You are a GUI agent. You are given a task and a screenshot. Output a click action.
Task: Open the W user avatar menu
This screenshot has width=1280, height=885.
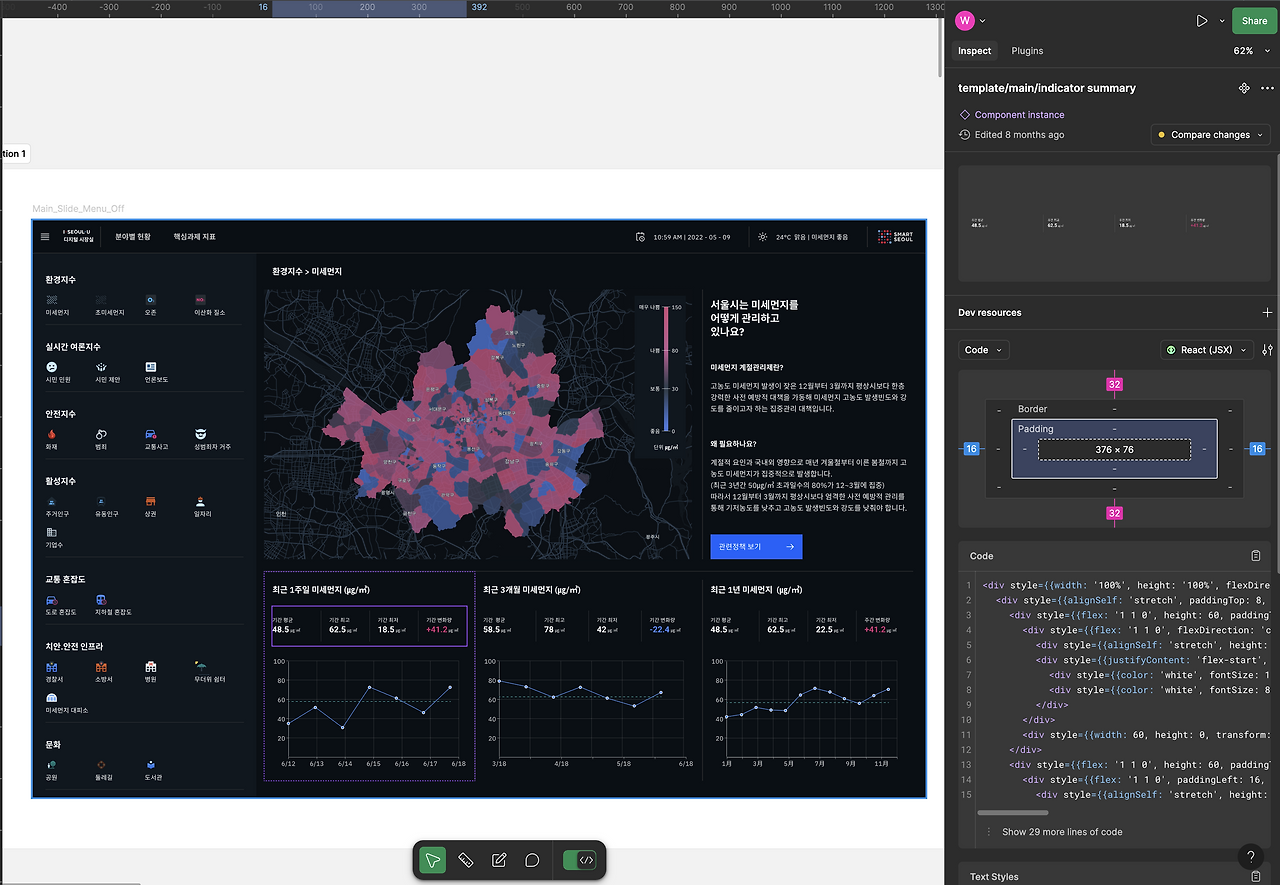pos(969,21)
